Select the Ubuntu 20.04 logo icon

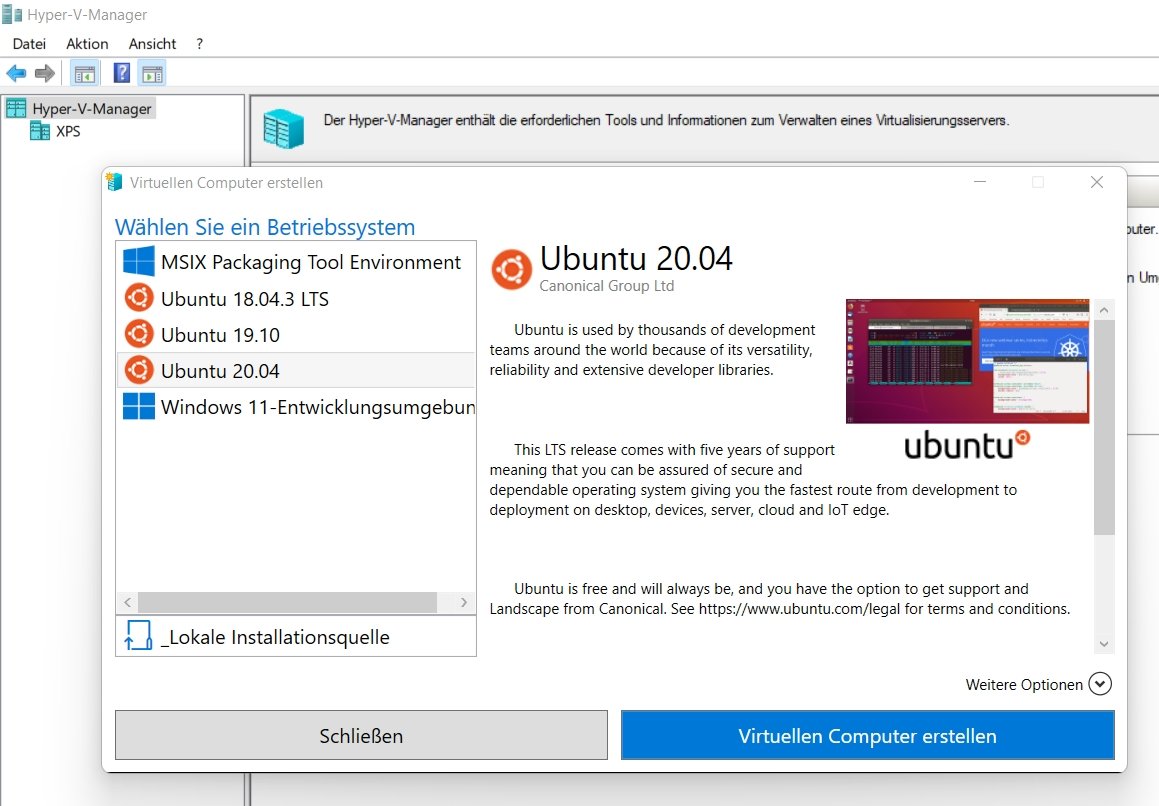coord(511,268)
